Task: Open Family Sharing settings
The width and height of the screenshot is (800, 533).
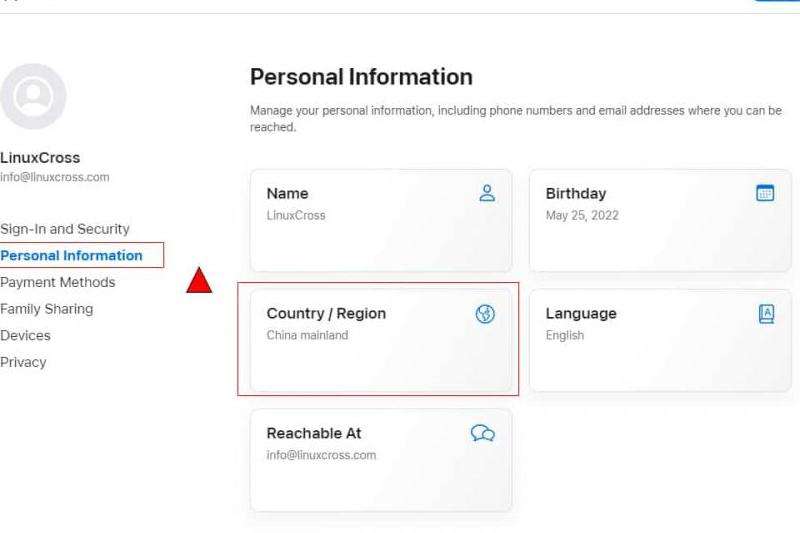Action: pos(47,309)
